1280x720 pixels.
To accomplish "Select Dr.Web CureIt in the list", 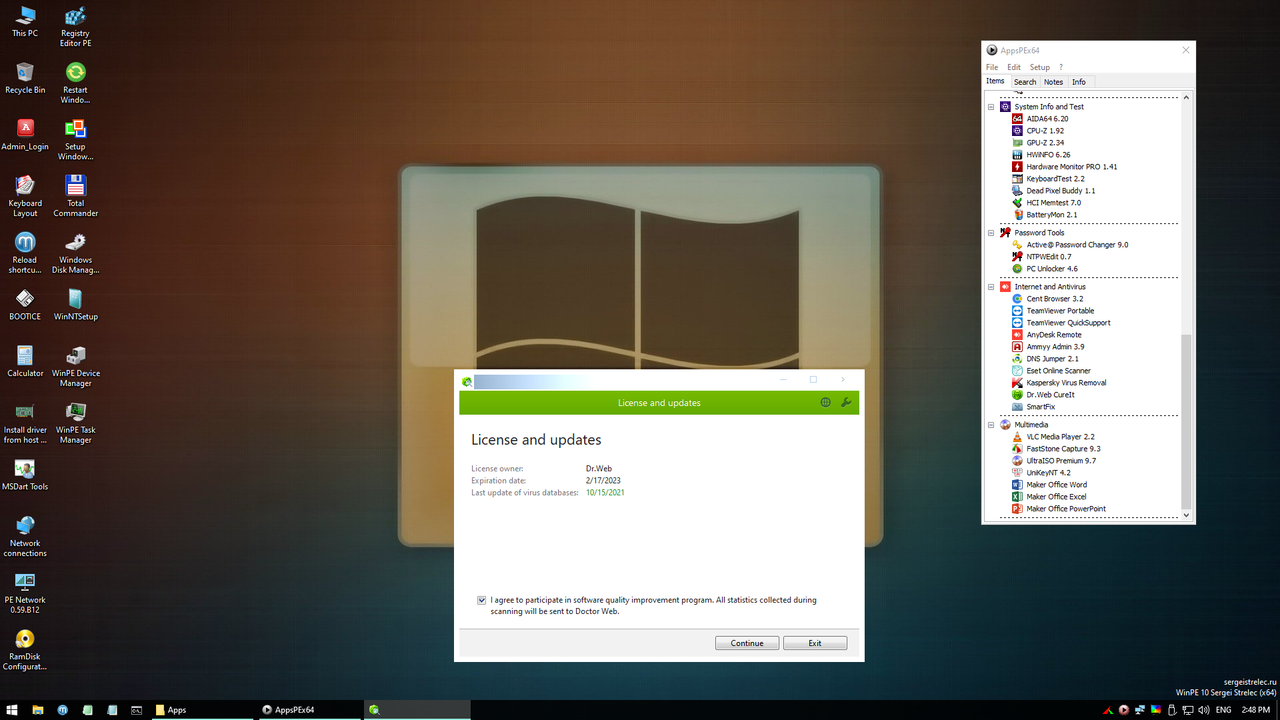I will 1043,394.
